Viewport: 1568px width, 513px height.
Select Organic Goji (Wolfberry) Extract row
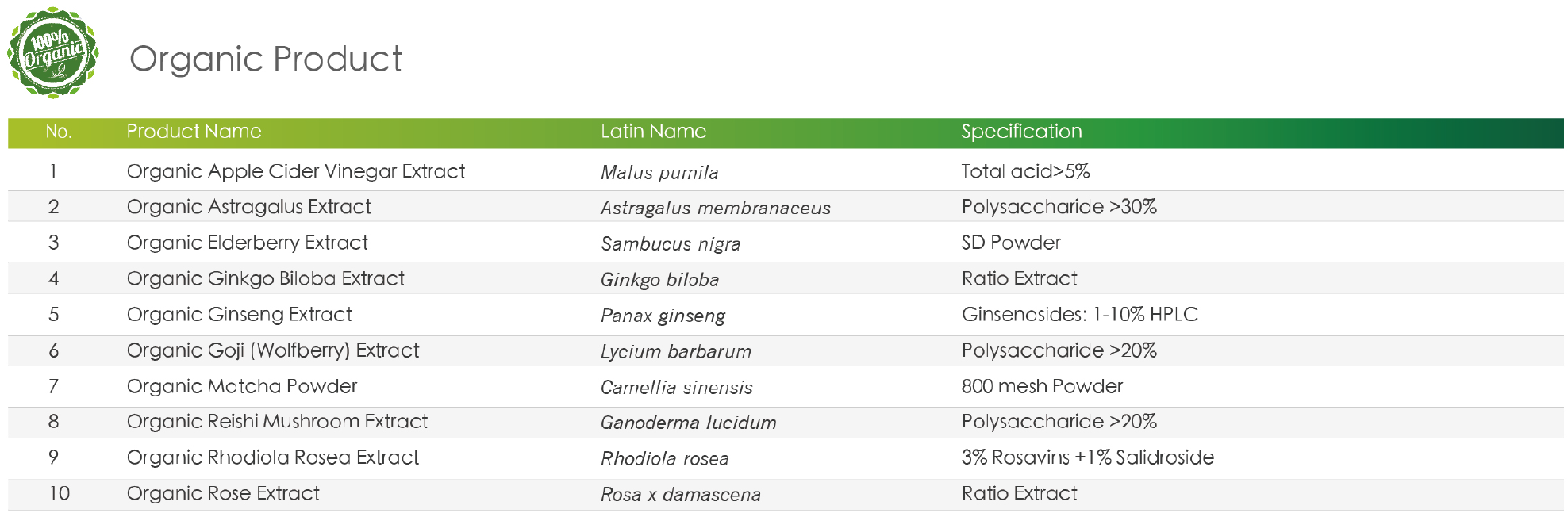(786, 350)
